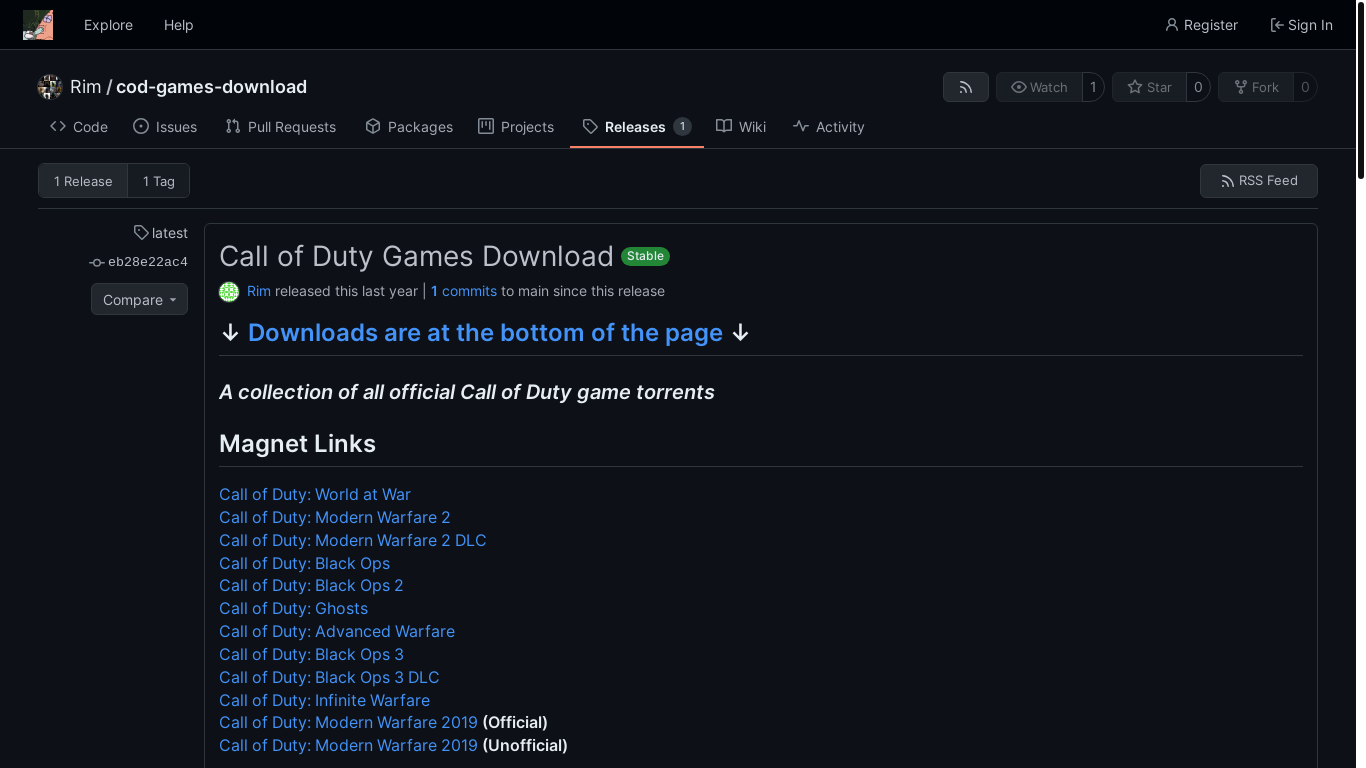Open the Infinite Warfare magnet link

(325, 700)
